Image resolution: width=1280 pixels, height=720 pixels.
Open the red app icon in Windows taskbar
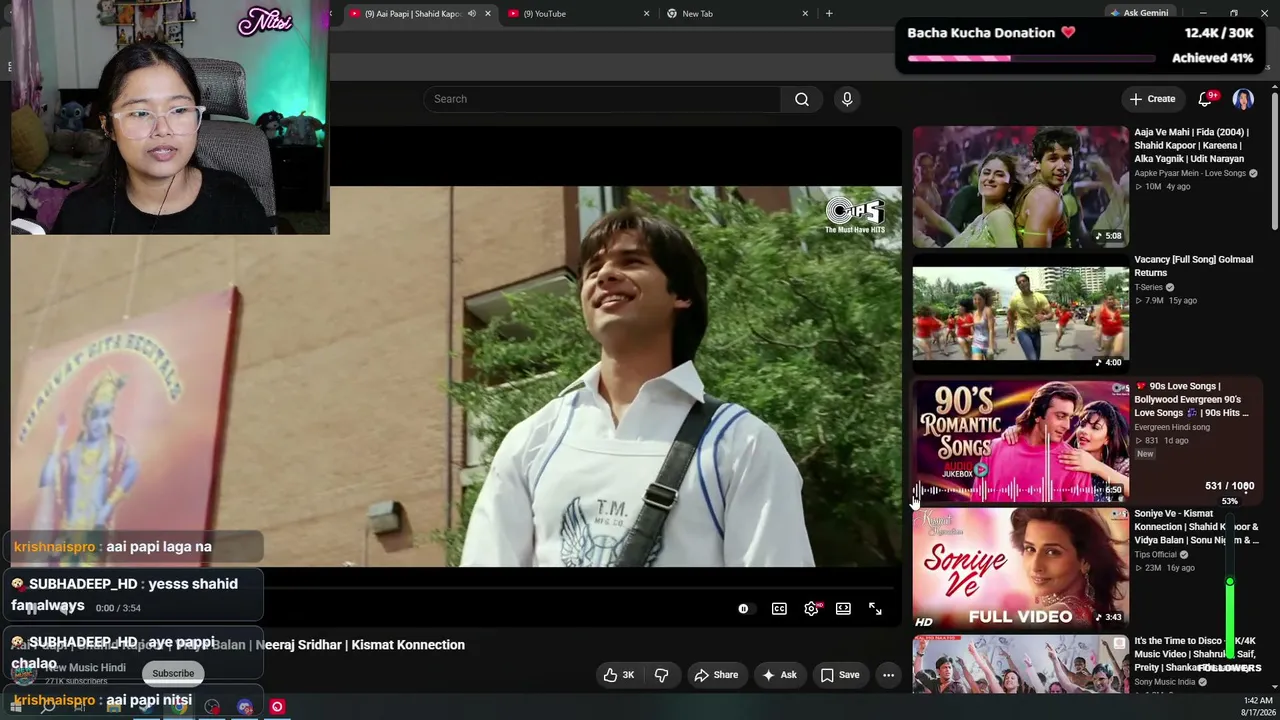pyautogui.click(x=277, y=707)
